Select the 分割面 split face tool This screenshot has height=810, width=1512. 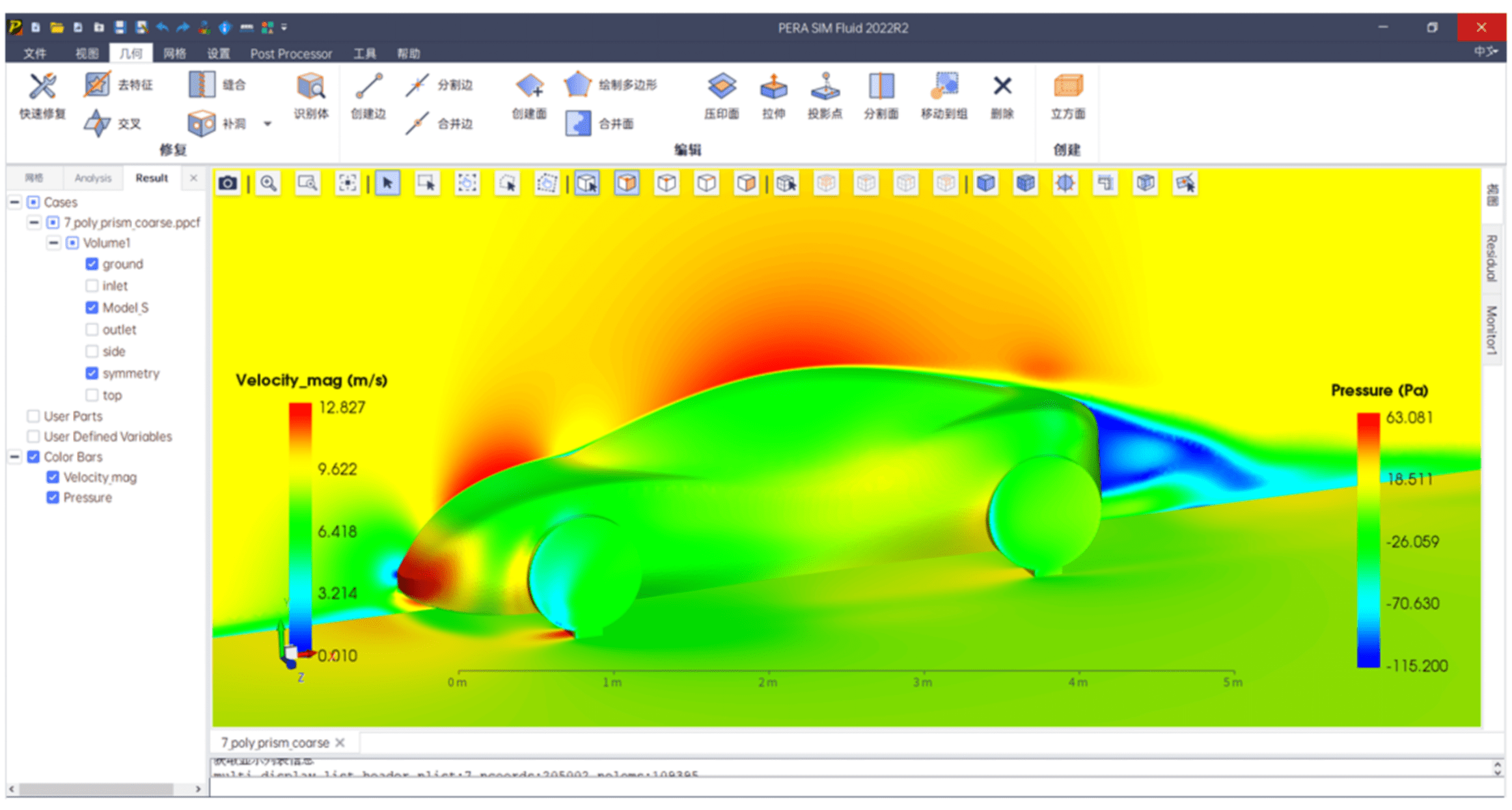point(881,96)
